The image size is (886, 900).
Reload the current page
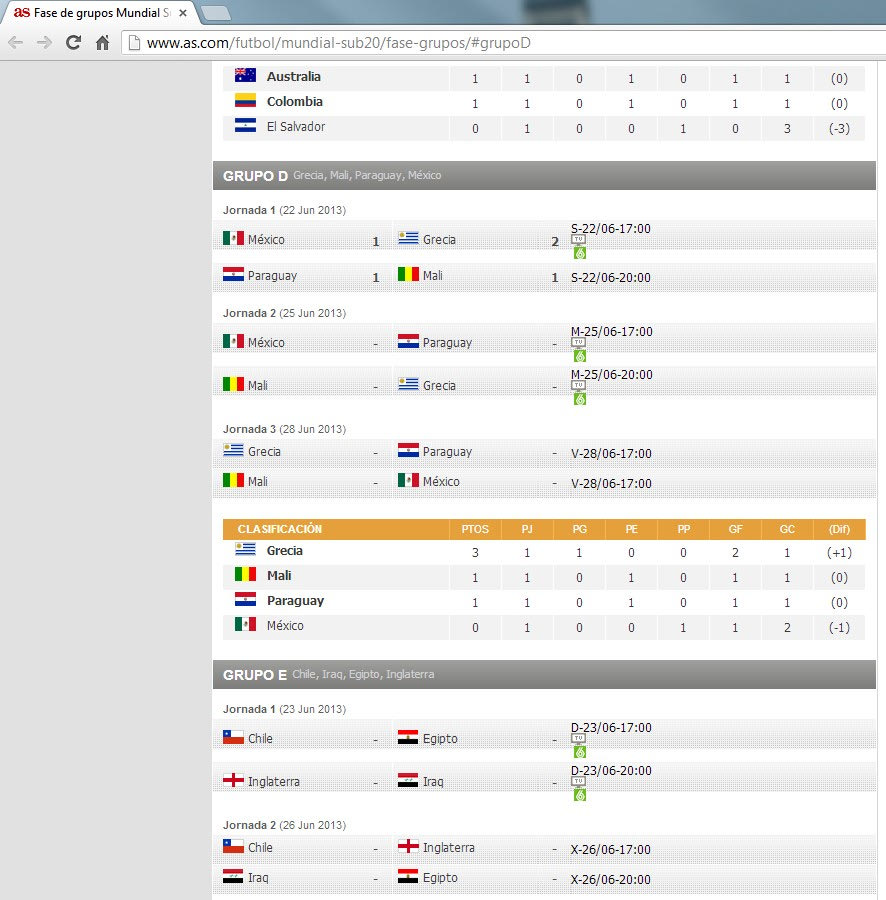73,42
